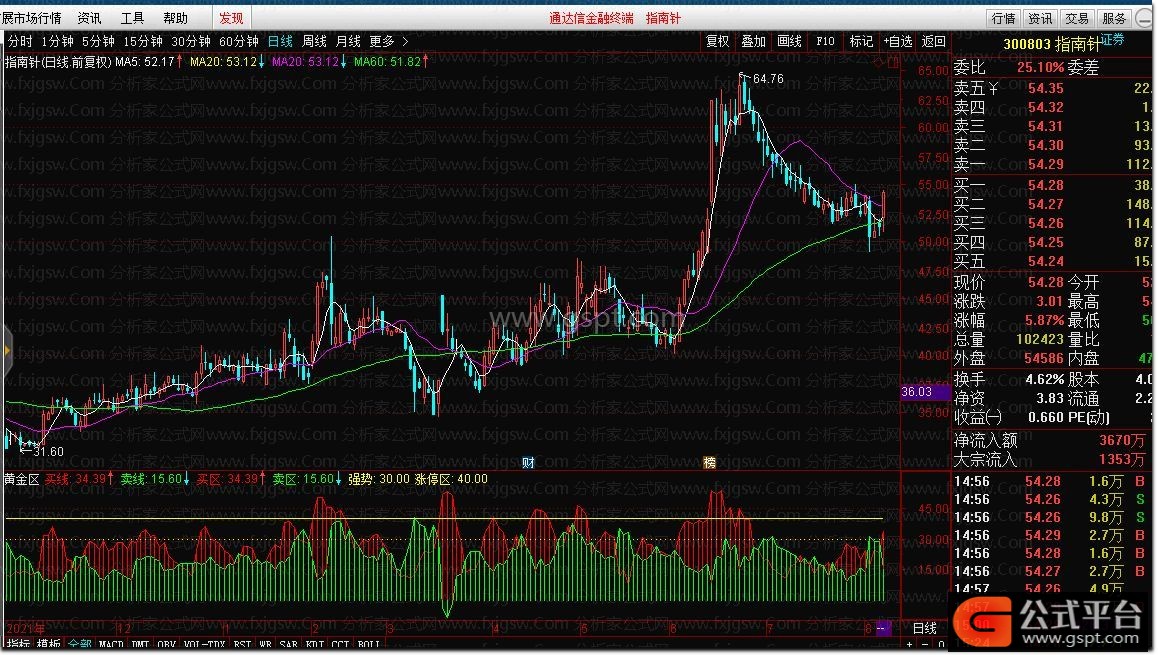Switch indicator to KDJ
Viewport: 1158px width, 655px height.
coord(315,644)
